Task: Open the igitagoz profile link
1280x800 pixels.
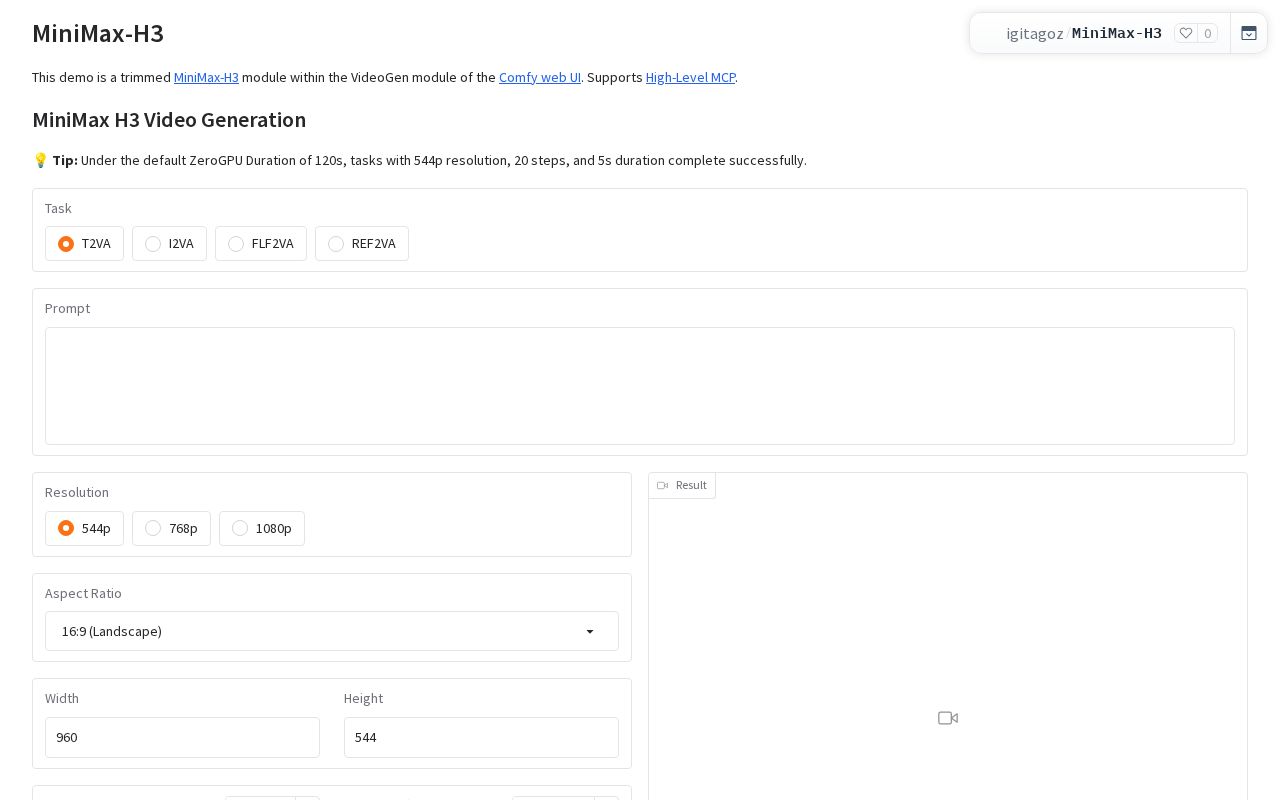Action: pos(1035,33)
